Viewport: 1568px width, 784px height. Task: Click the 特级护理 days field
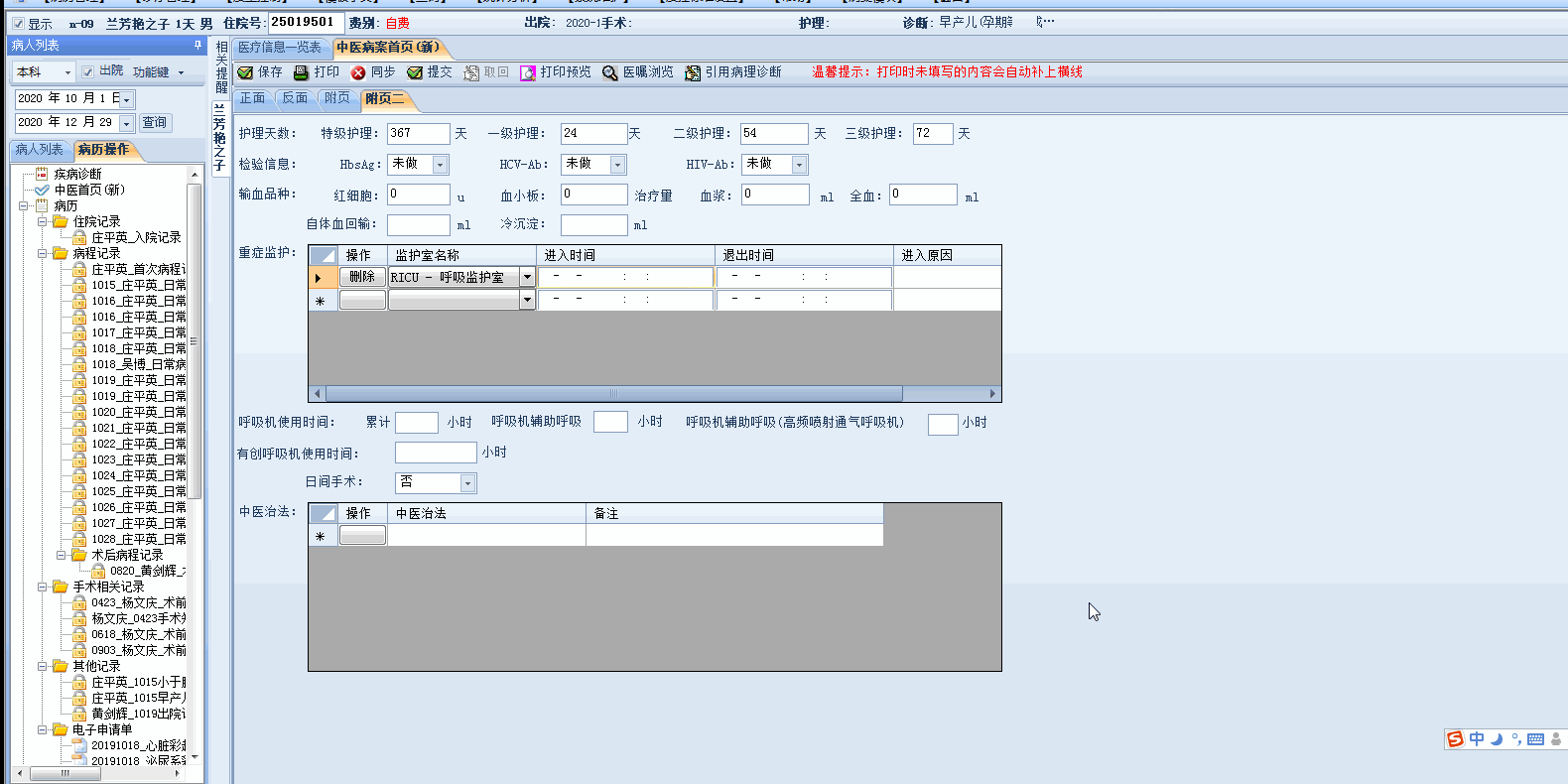point(418,134)
